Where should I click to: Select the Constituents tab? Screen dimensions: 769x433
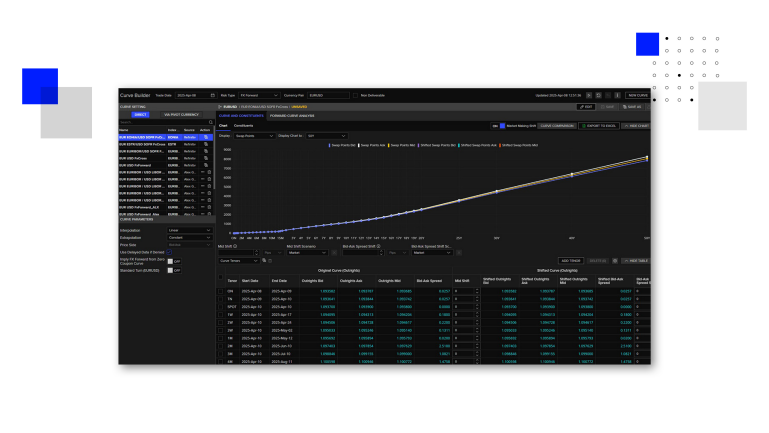tap(244, 126)
